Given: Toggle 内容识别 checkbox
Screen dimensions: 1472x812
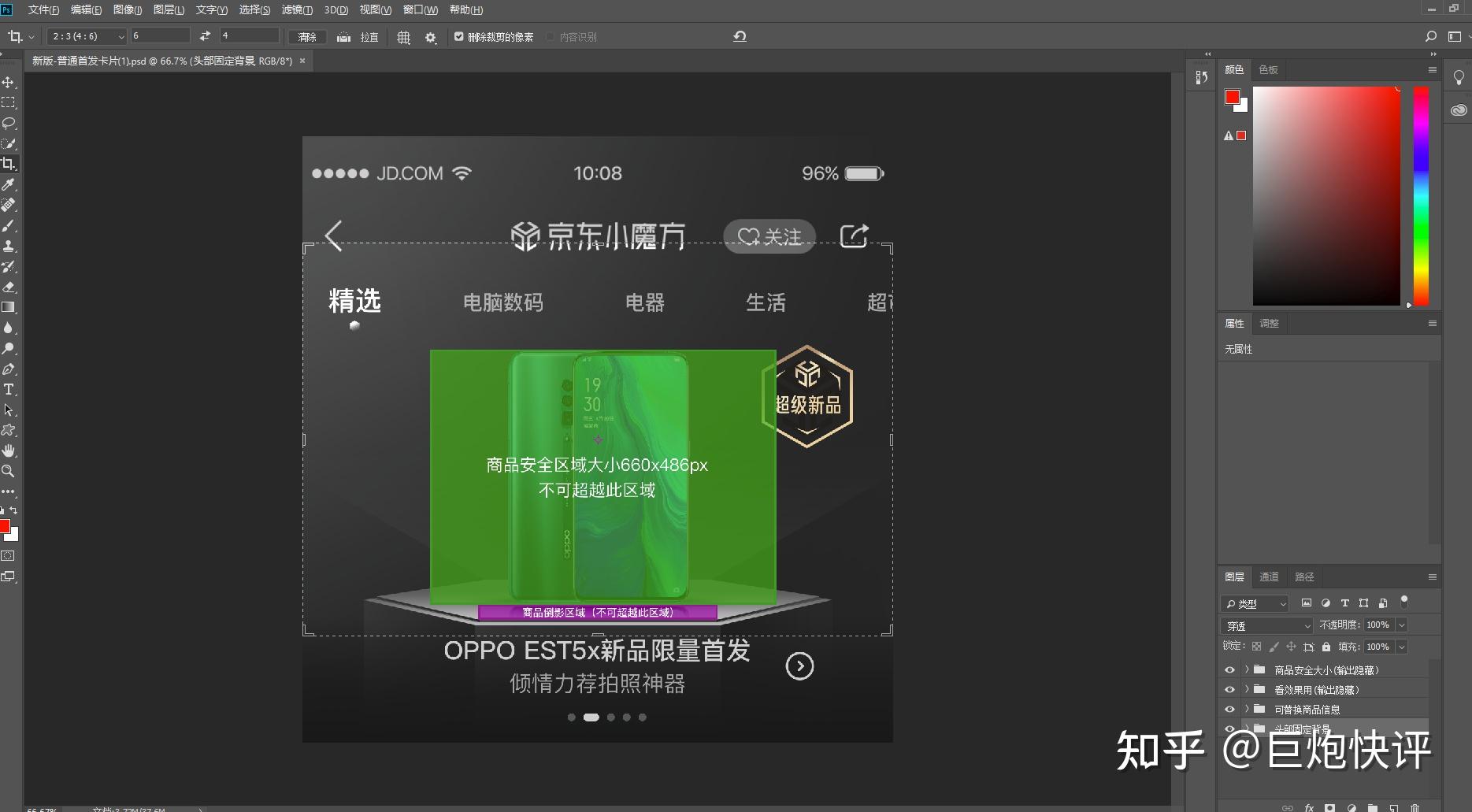Looking at the screenshot, I should (551, 36).
